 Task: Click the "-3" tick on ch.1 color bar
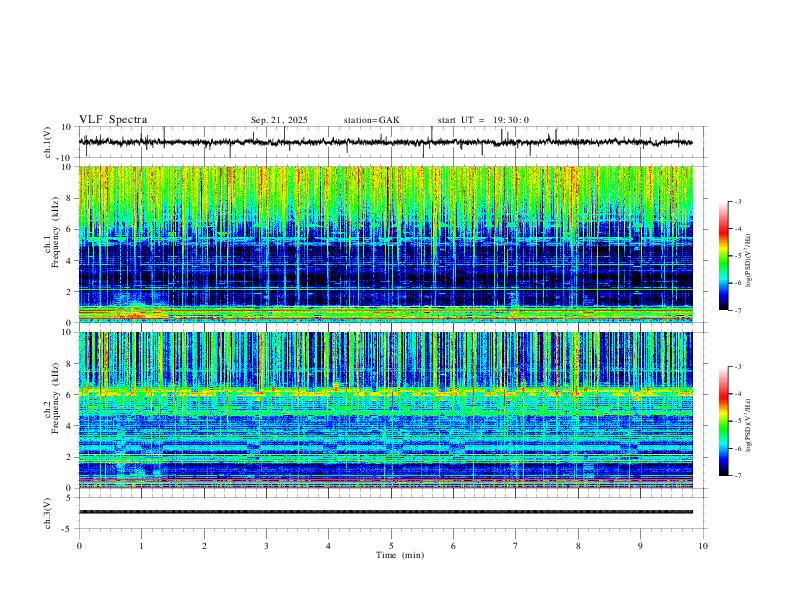[x=738, y=201]
